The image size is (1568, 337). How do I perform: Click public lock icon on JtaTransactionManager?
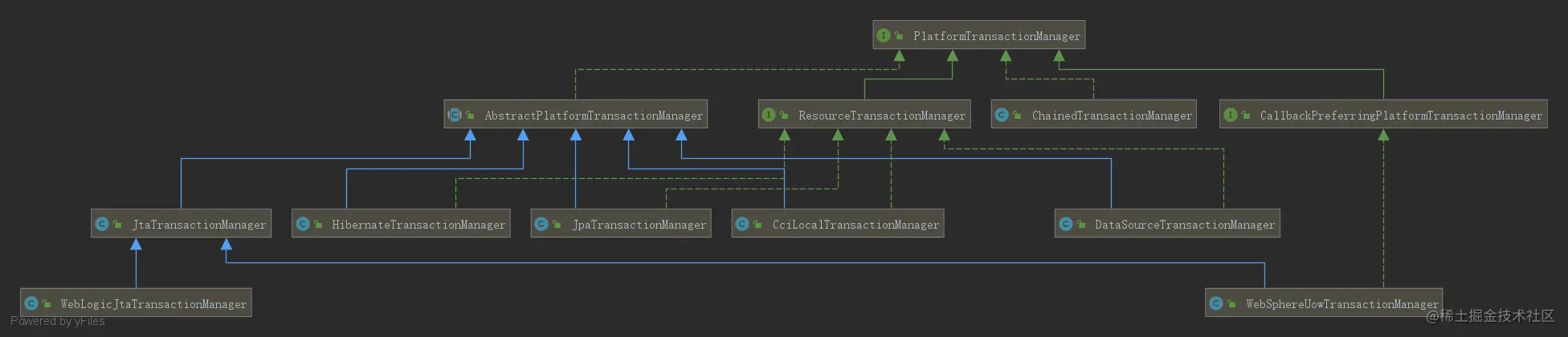pyautogui.click(x=117, y=225)
